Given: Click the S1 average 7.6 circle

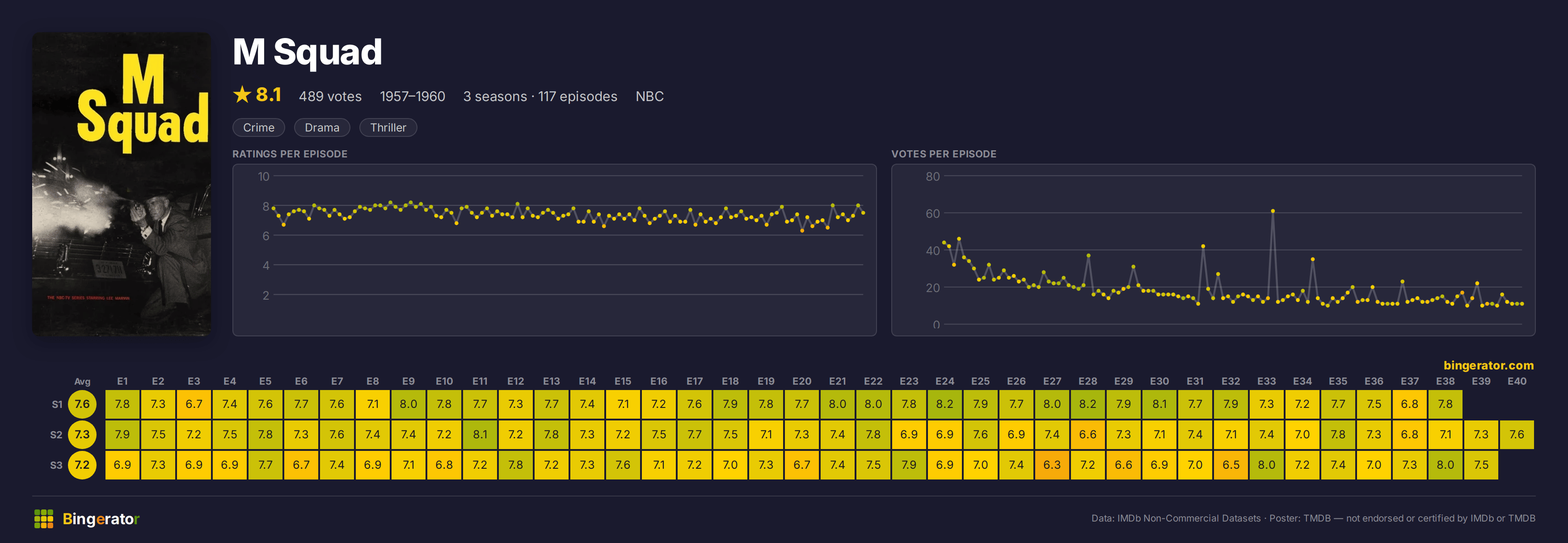Looking at the screenshot, I should coord(82,404).
